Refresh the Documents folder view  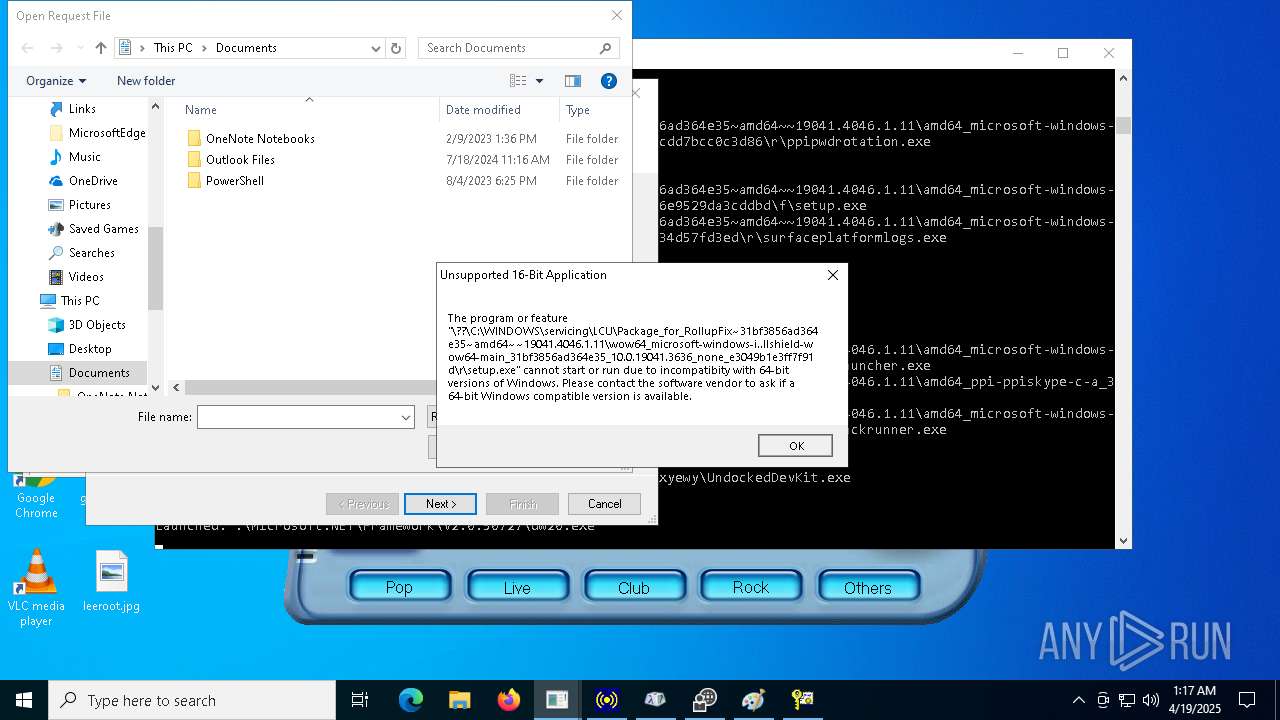pos(396,48)
